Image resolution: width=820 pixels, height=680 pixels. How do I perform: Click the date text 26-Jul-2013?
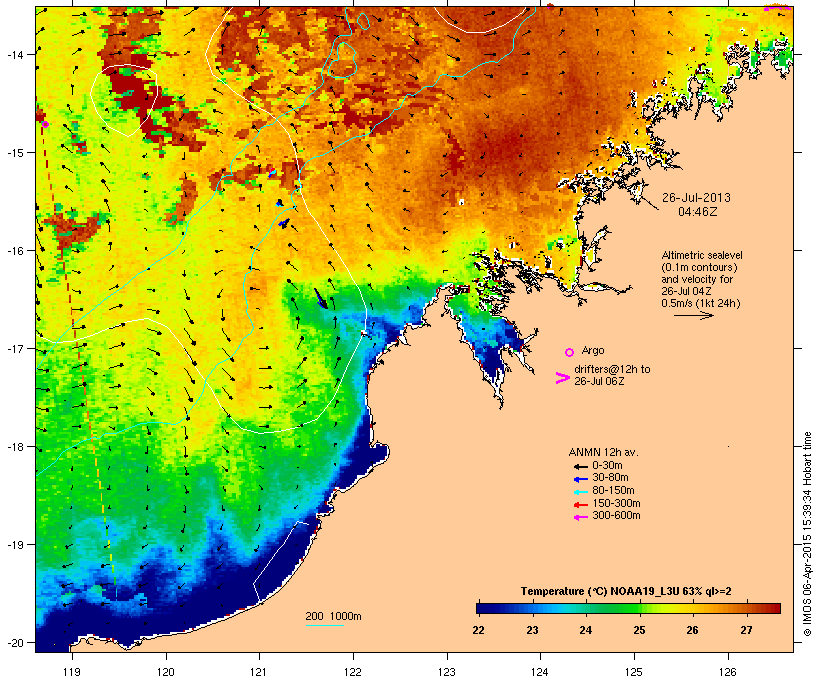pyautogui.click(x=696, y=198)
